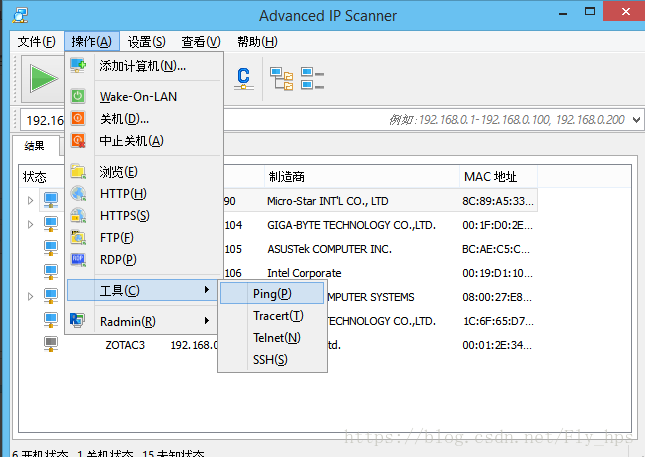Select offline computer icon in ZOTAC3 row
The image size is (645, 457).
tap(51, 343)
